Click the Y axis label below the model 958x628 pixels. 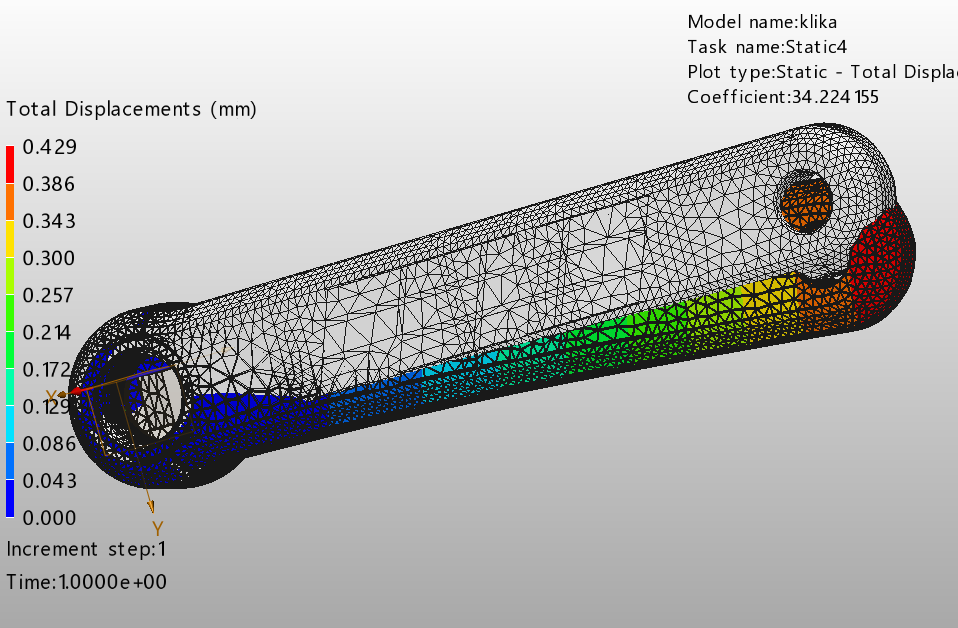(157, 526)
